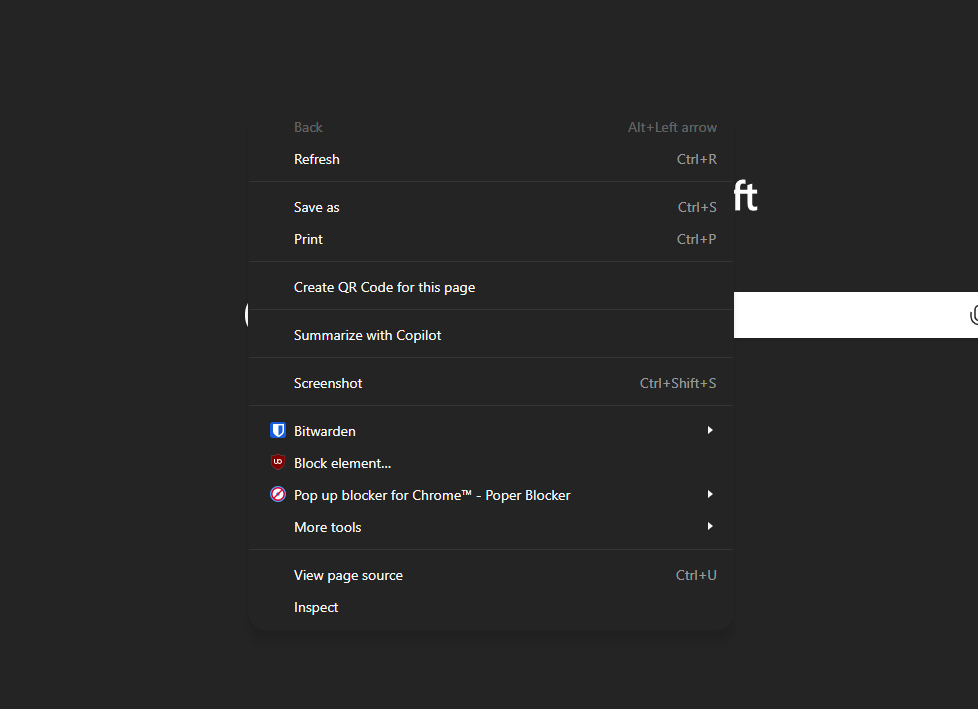The width and height of the screenshot is (978, 709).
Task: Create QR Code for this page
Action: pos(384,287)
